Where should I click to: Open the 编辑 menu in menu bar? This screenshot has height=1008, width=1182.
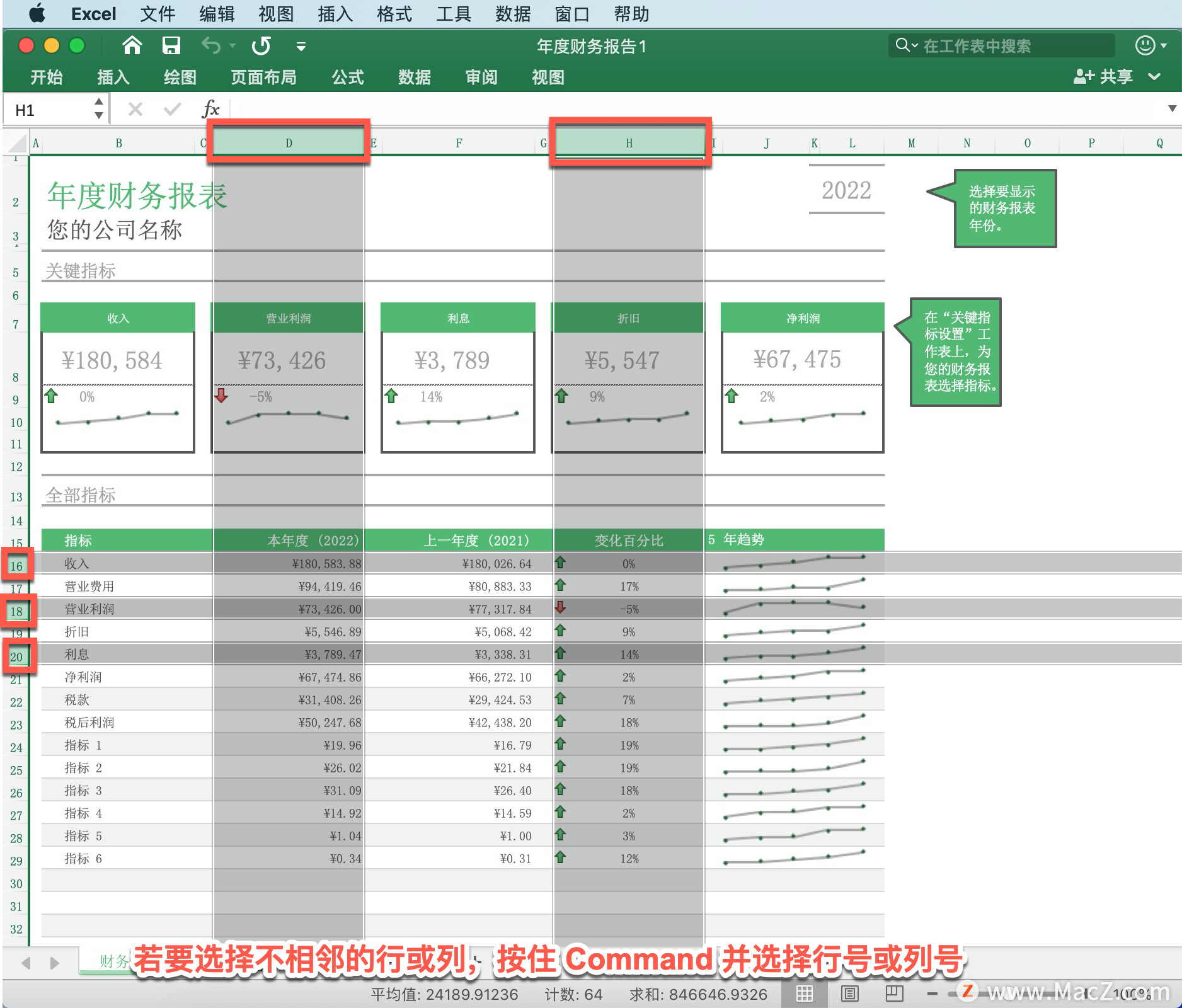point(217,13)
